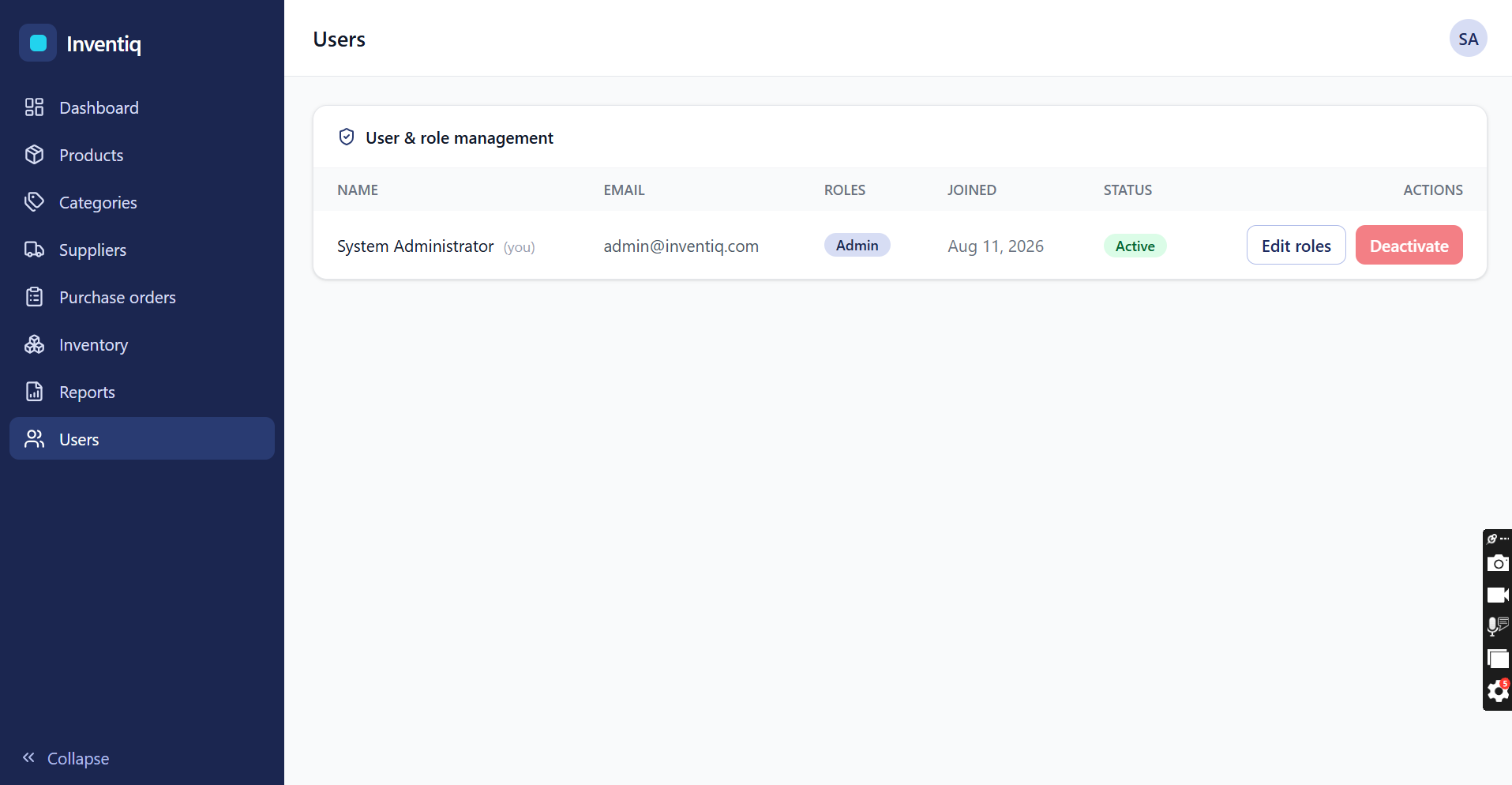The width and height of the screenshot is (1512, 785).
Task: Click the JOINED column header
Action: [971, 190]
